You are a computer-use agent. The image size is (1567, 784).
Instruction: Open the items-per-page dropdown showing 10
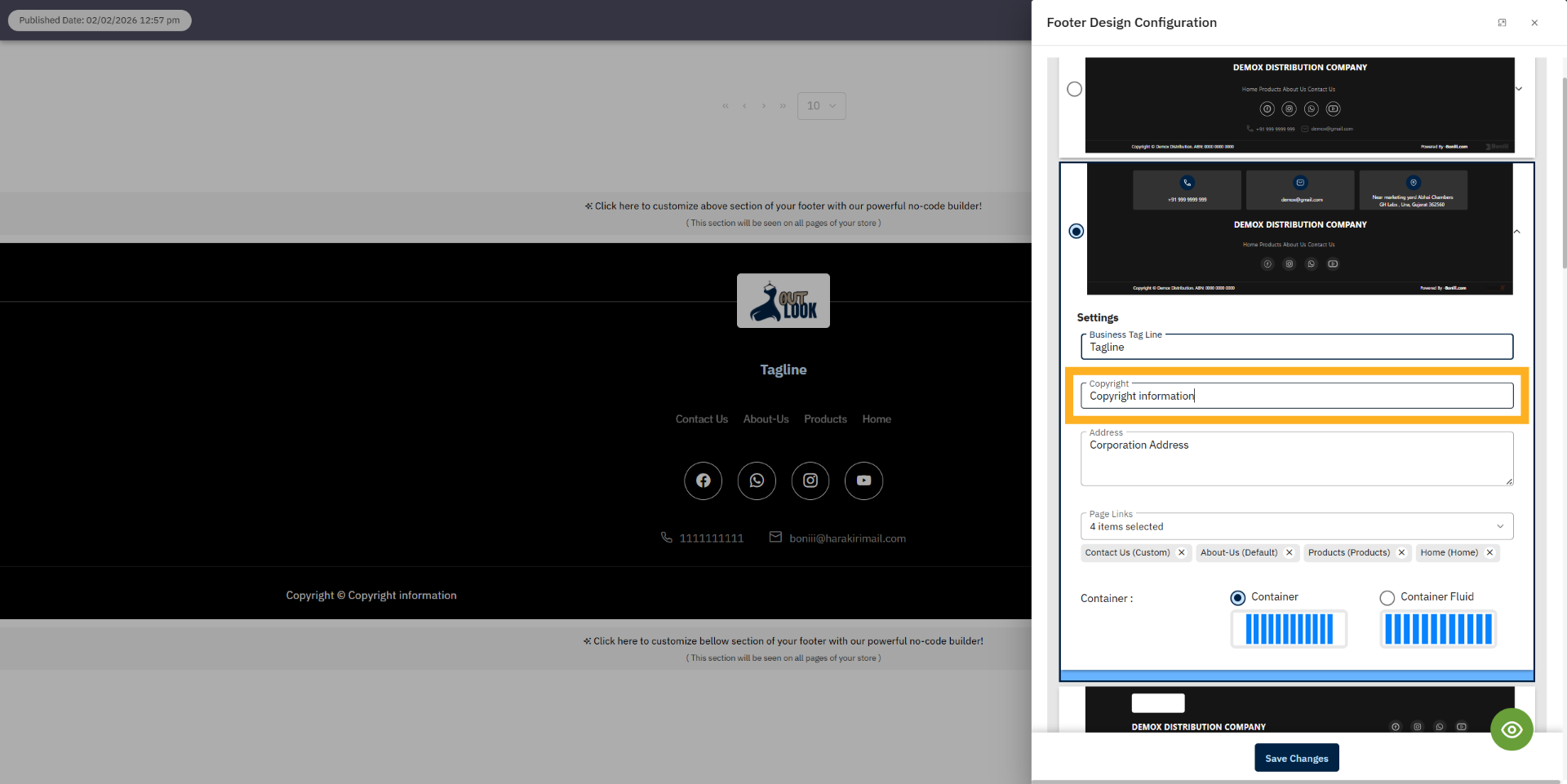pos(821,105)
